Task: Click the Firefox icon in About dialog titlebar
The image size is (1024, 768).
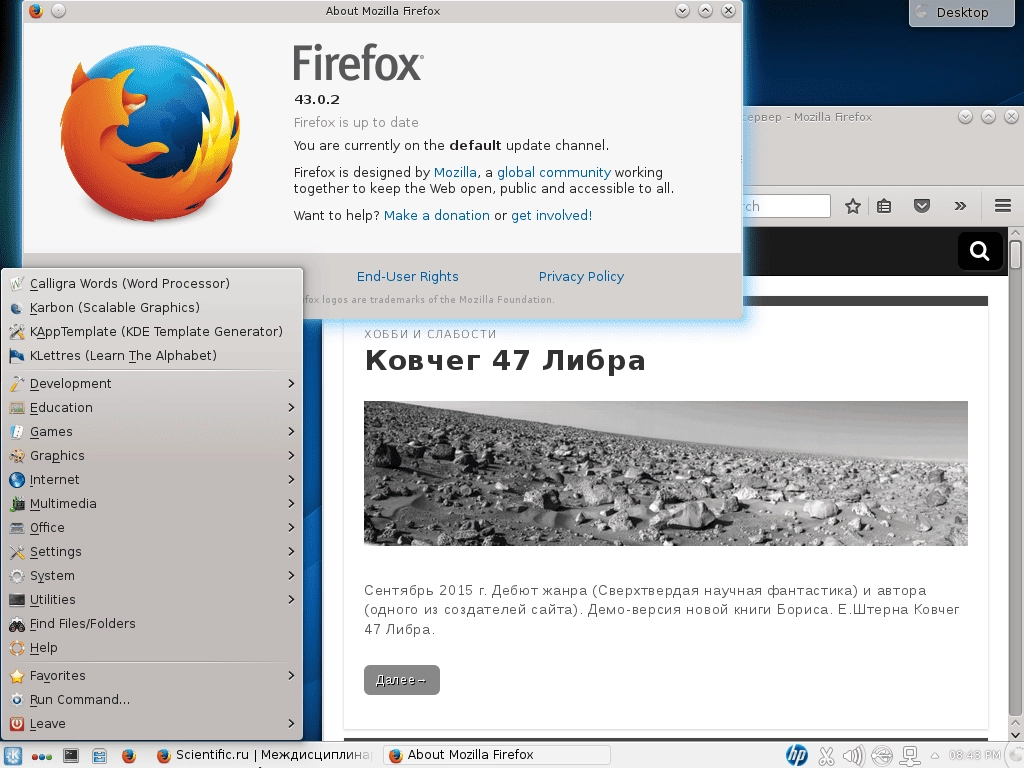Action: [36, 10]
